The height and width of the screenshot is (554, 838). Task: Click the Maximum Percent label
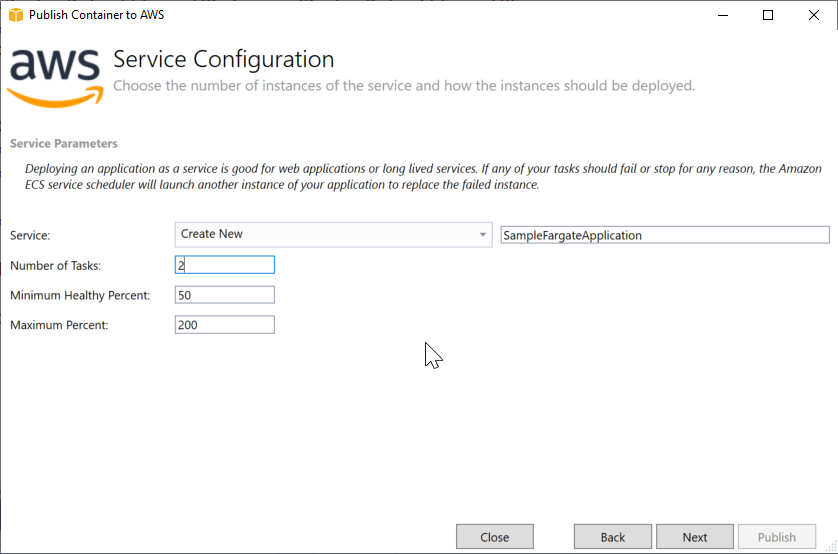(59, 325)
